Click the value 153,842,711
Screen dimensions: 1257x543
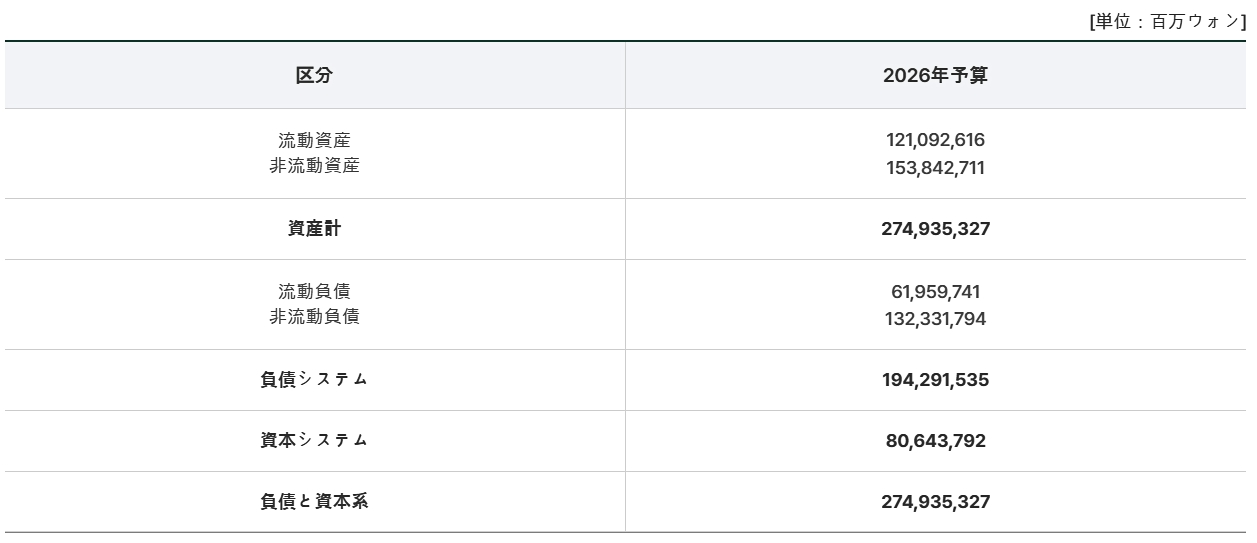click(935, 168)
